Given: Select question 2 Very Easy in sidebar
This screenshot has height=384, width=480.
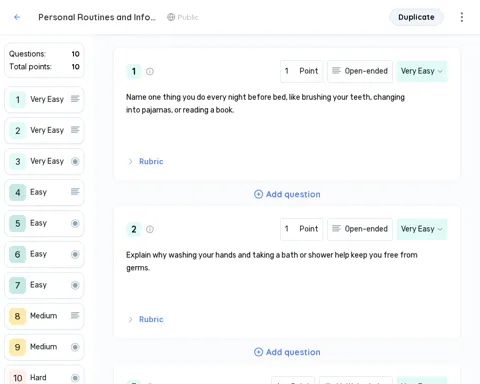Looking at the screenshot, I should pos(44,131).
